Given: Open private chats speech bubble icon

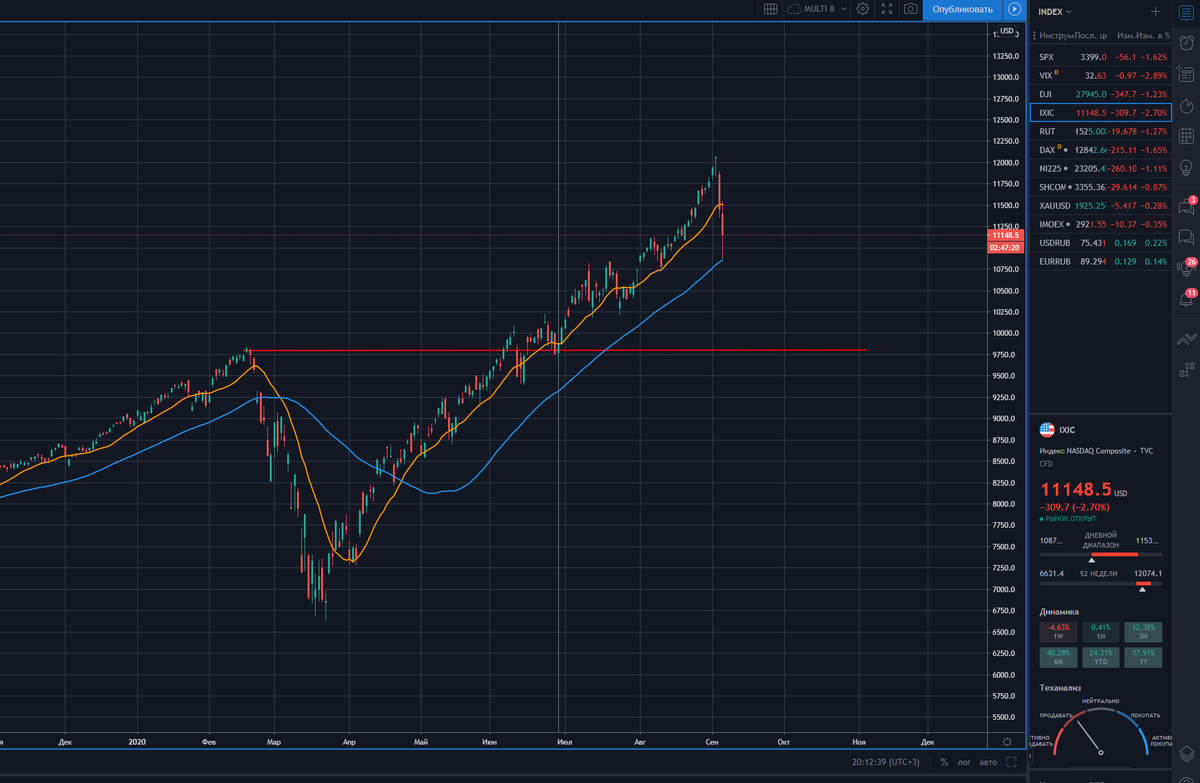Looking at the screenshot, I should pos(1186,237).
